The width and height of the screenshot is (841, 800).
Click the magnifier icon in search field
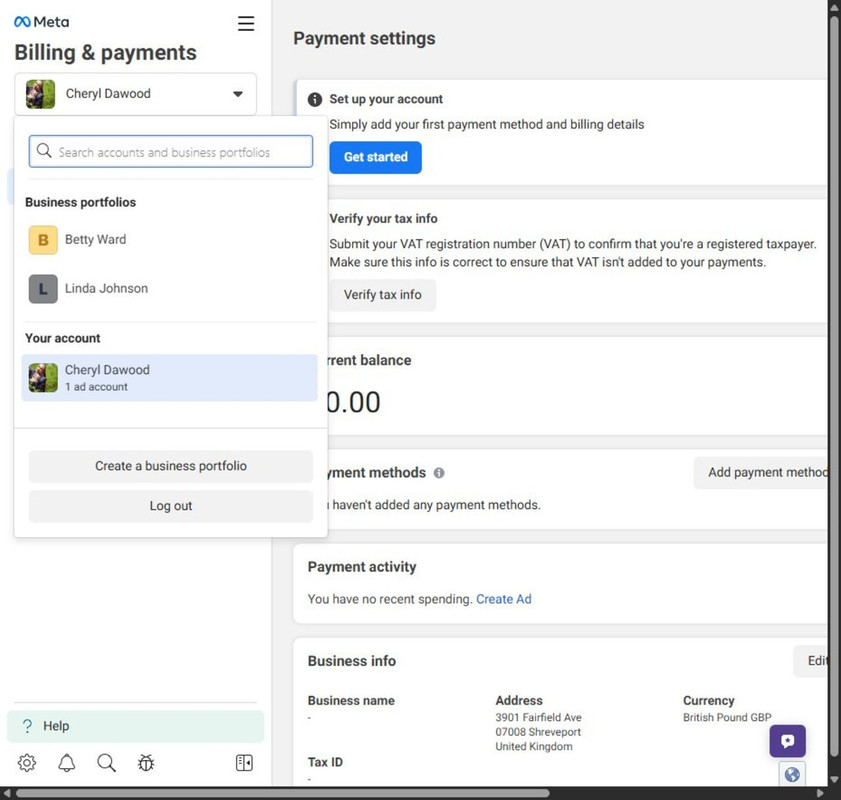pyautogui.click(x=44, y=151)
